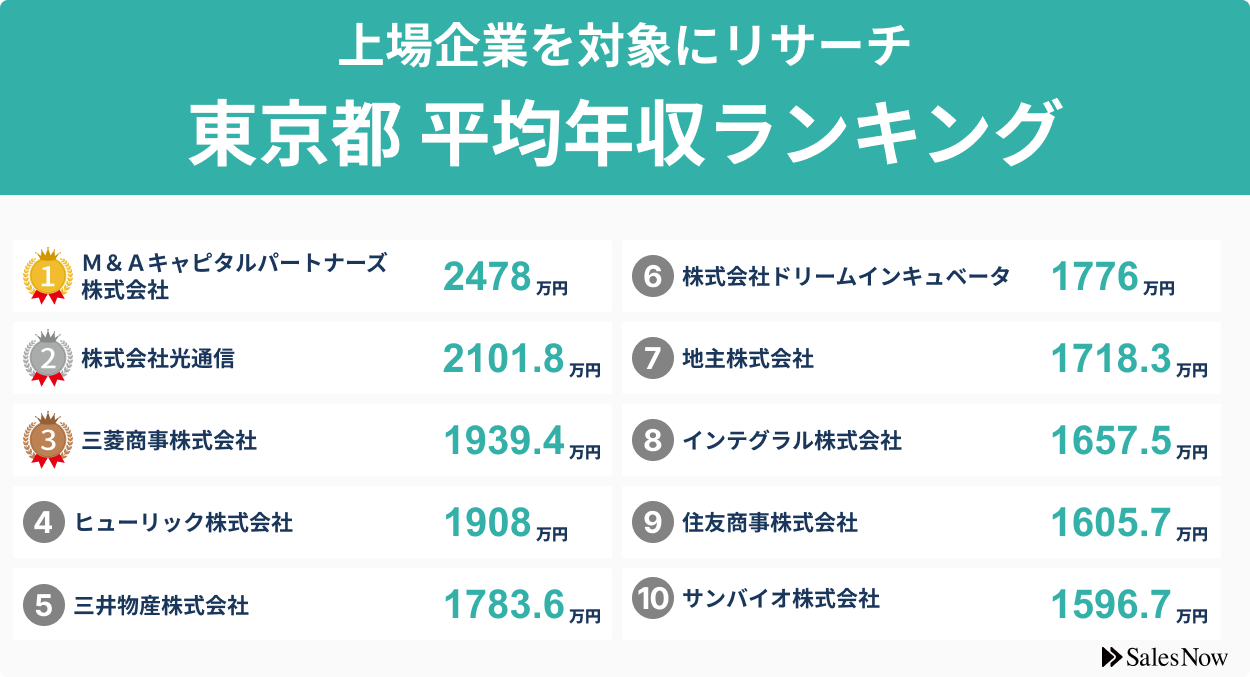Click company name M&Aキャピタルパートナーズ株式会社
This screenshot has width=1250, height=677.
[x=233, y=277]
